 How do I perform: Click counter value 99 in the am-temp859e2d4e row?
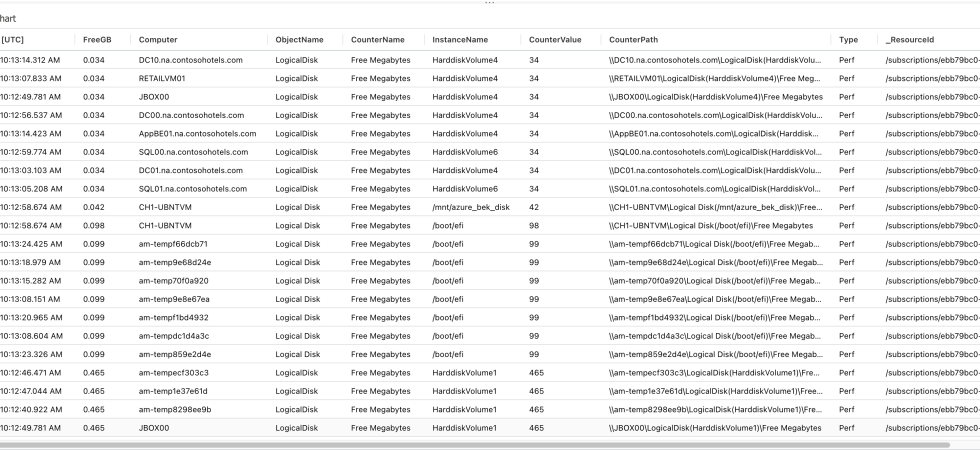tap(534, 354)
